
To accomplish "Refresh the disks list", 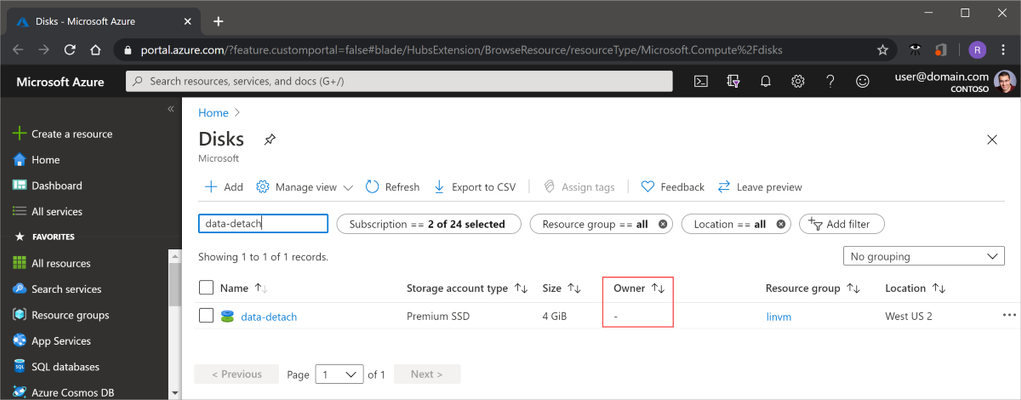I will (392, 187).
